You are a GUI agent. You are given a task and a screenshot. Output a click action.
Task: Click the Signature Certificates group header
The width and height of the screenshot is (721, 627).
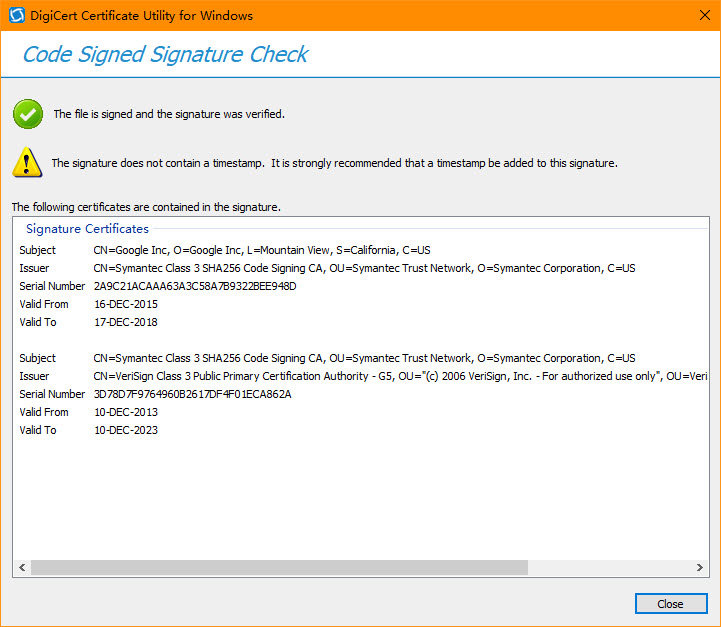click(87, 228)
